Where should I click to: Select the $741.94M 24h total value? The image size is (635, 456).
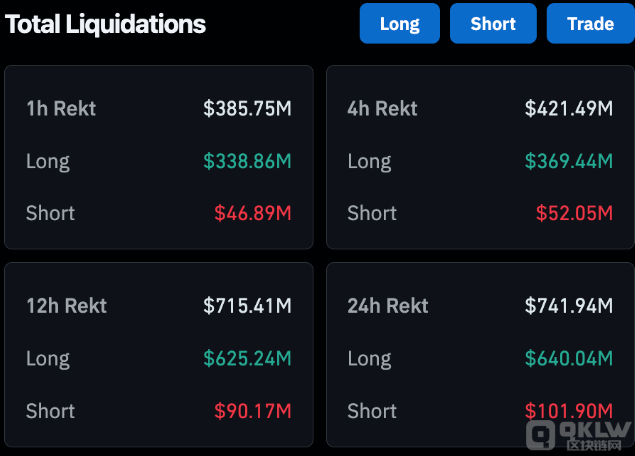pyautogui.click(x=568, y=306)
